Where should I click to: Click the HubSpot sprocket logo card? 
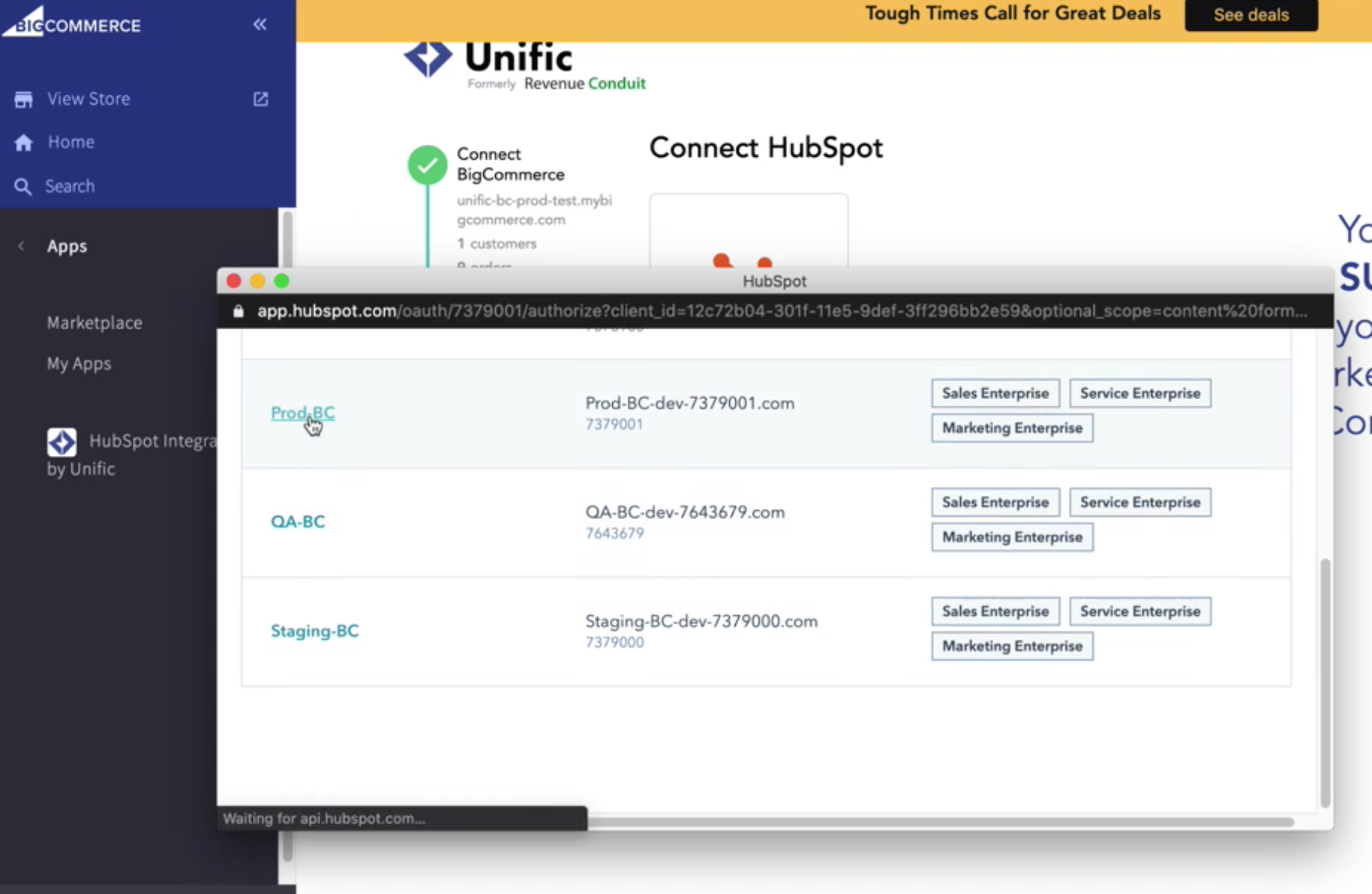[749, 231]
